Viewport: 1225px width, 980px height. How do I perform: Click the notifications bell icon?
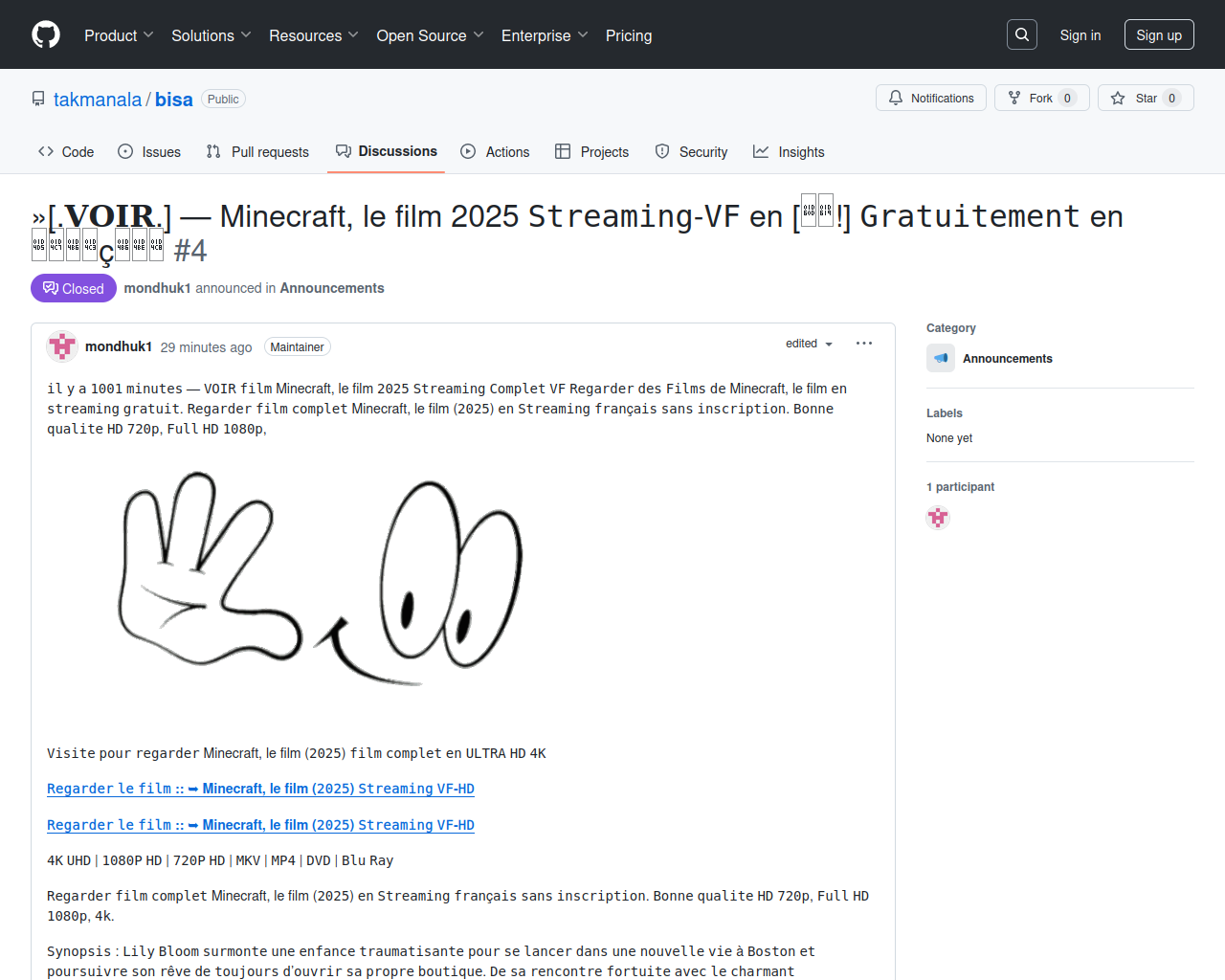(x=896, y=98)
